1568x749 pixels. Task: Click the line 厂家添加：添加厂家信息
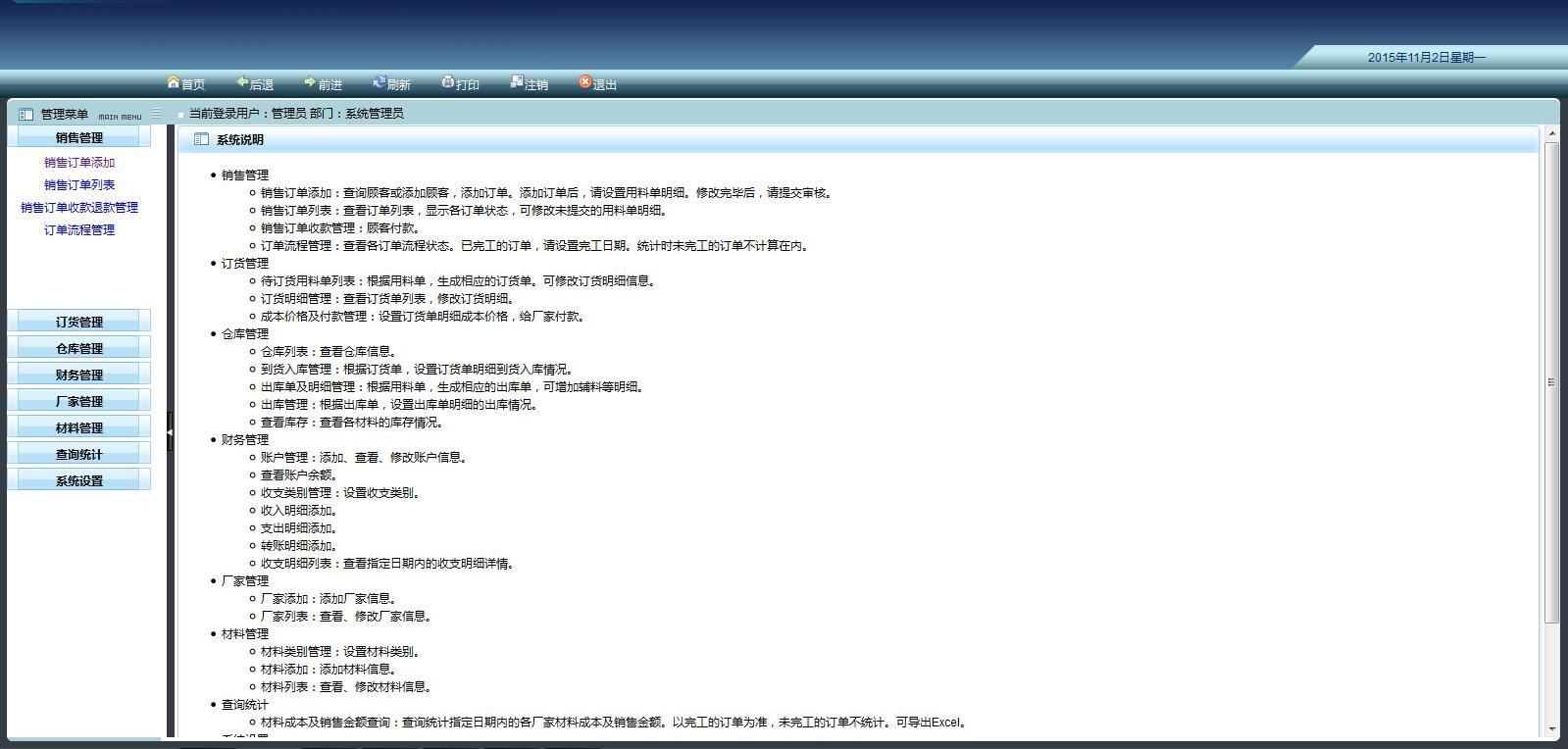(329, 599)
